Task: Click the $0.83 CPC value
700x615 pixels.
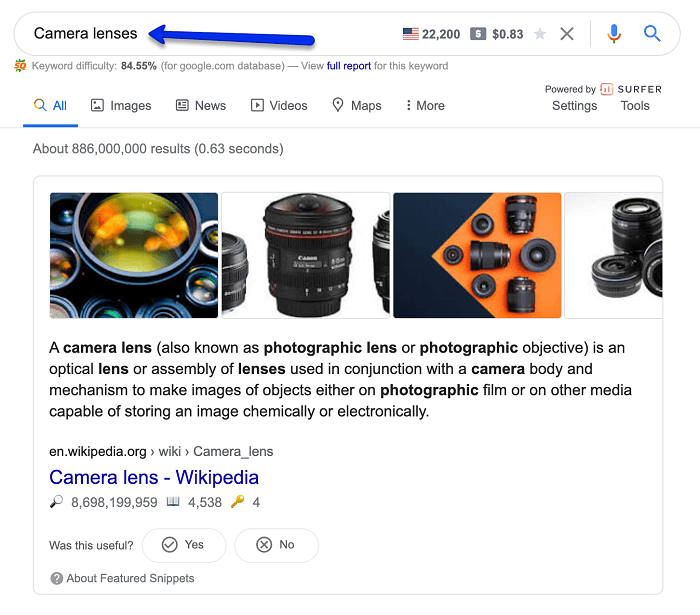Action: (x=508, y=34)
